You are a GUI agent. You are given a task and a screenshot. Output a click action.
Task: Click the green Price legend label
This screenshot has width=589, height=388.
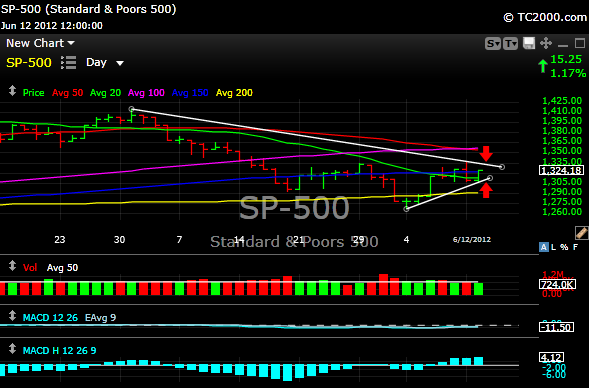coord(33,93)
